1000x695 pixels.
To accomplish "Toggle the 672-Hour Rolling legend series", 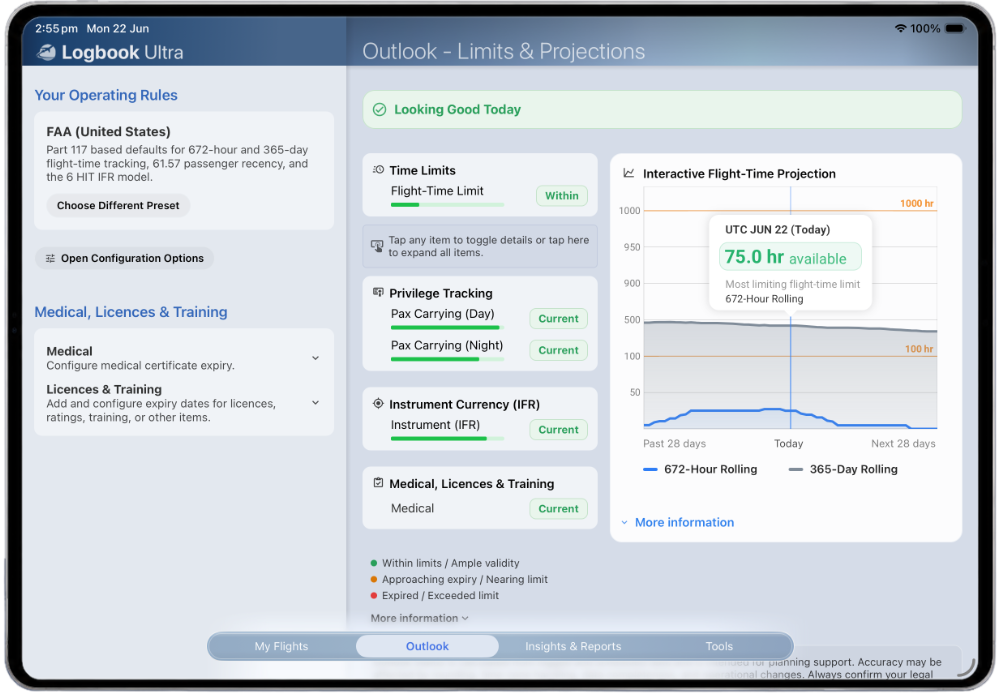I will point(700,469).
